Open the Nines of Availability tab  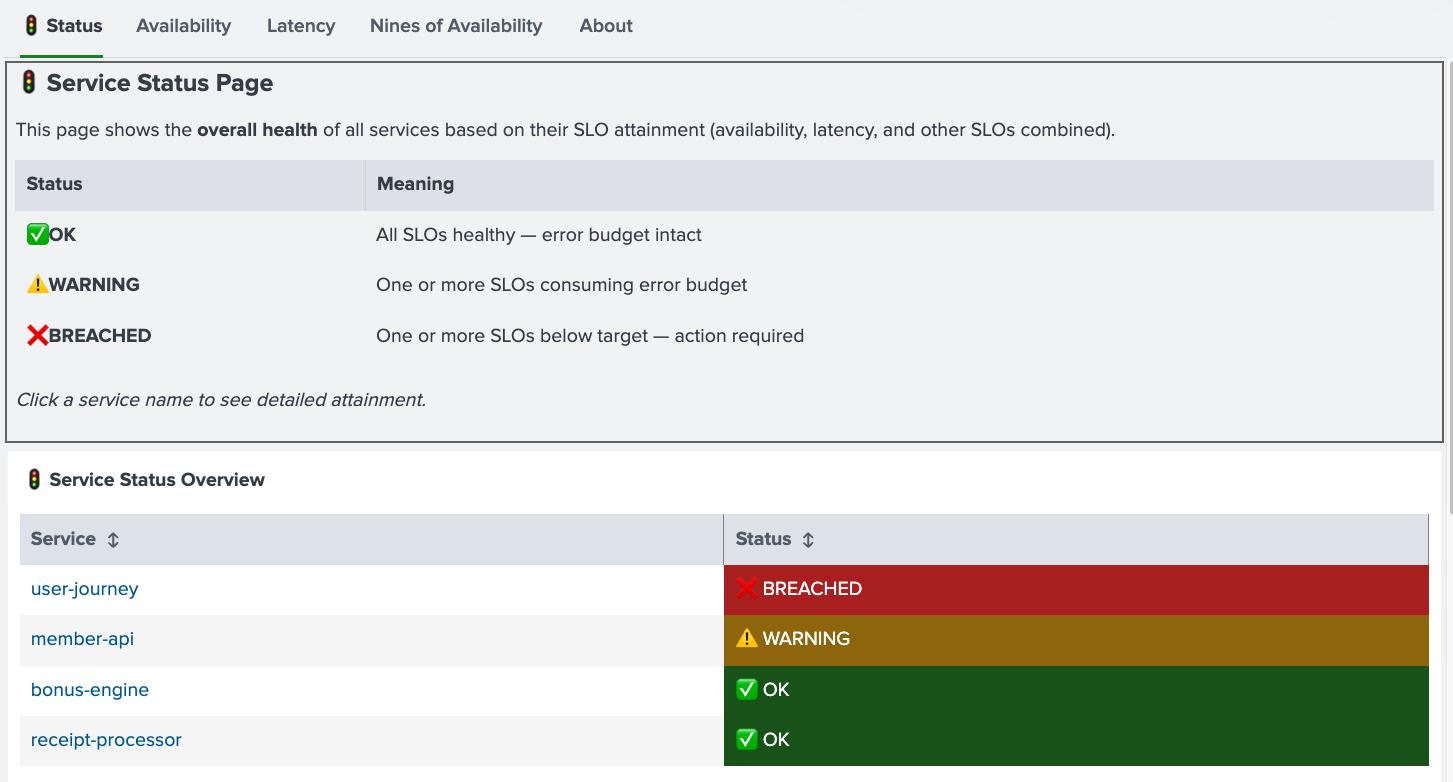coord(456,26)
